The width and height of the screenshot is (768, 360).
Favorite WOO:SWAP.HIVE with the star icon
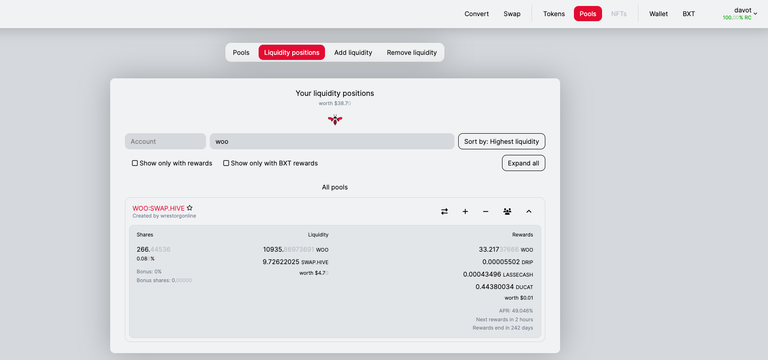pos(190,208)
